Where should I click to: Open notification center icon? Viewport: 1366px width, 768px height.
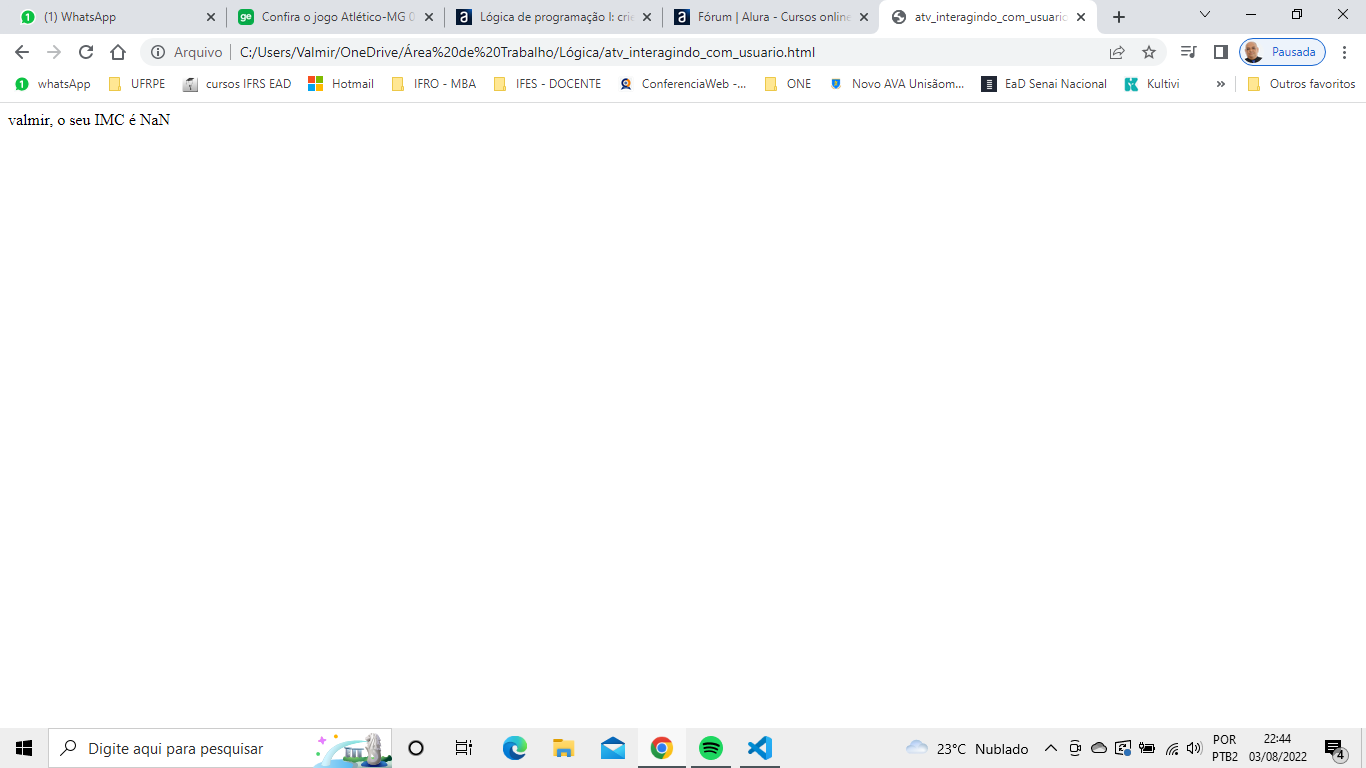(1334, 749)
